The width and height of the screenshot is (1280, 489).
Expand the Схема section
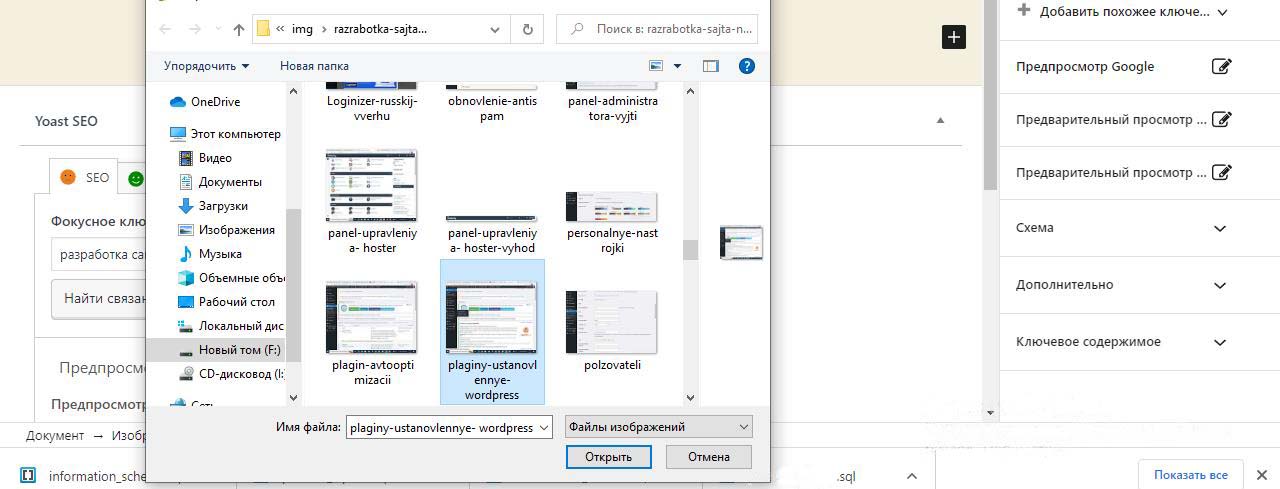[x=1220, y=228]
